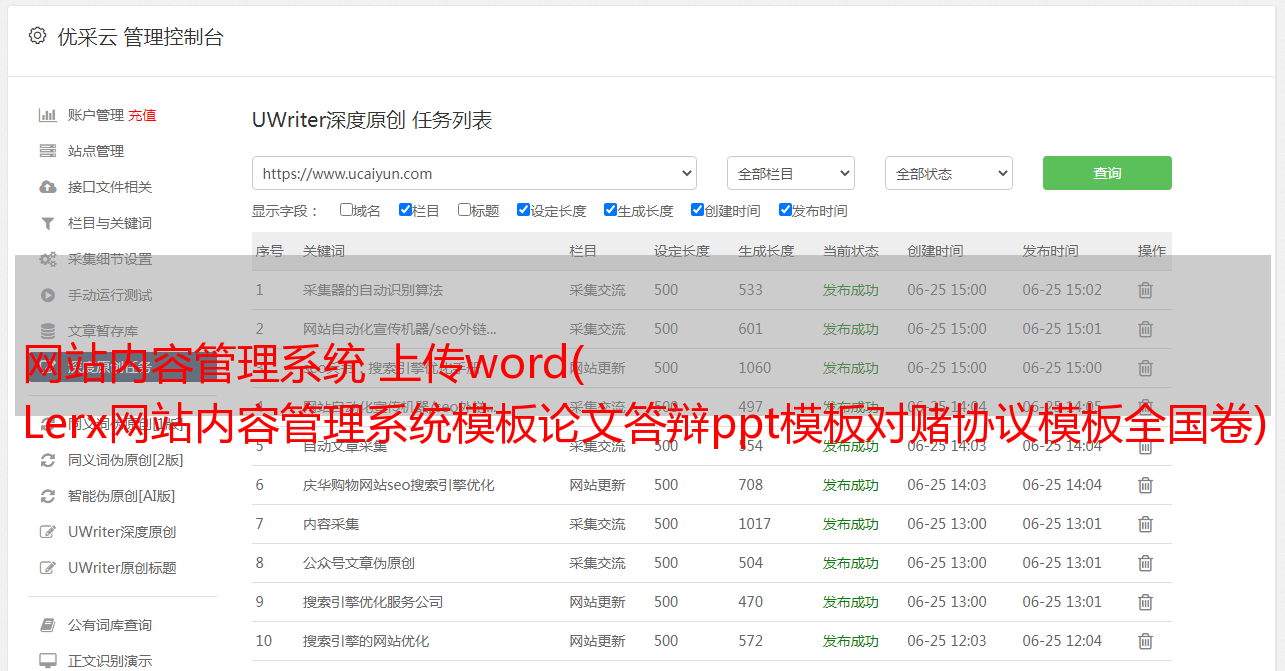Remove the 公众号文章伪原创 task using trash icon
The image size is (1285, 671).
tap(1145, 563)
